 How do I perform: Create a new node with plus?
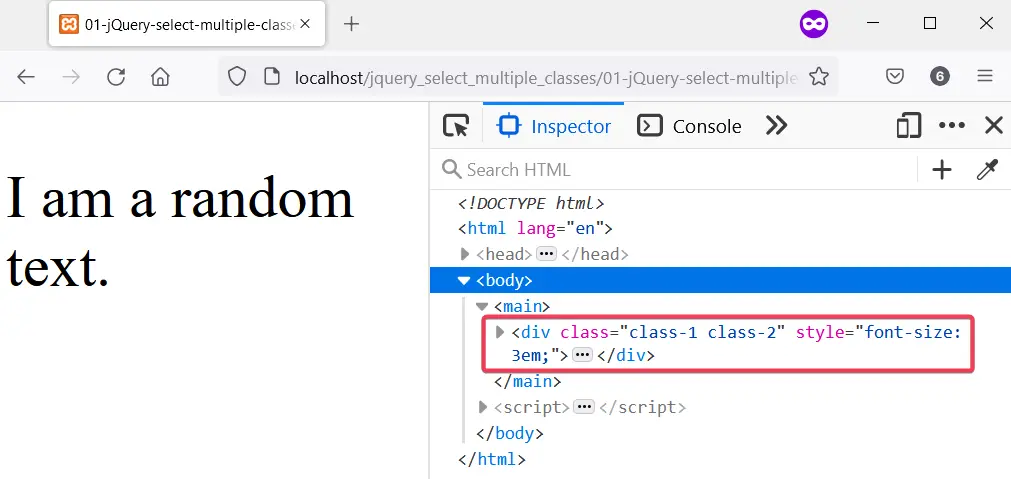[942, 170]
